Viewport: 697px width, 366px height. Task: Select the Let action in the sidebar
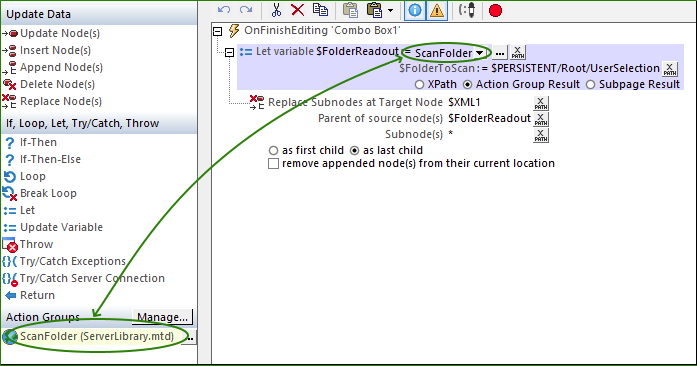(27, 210)
